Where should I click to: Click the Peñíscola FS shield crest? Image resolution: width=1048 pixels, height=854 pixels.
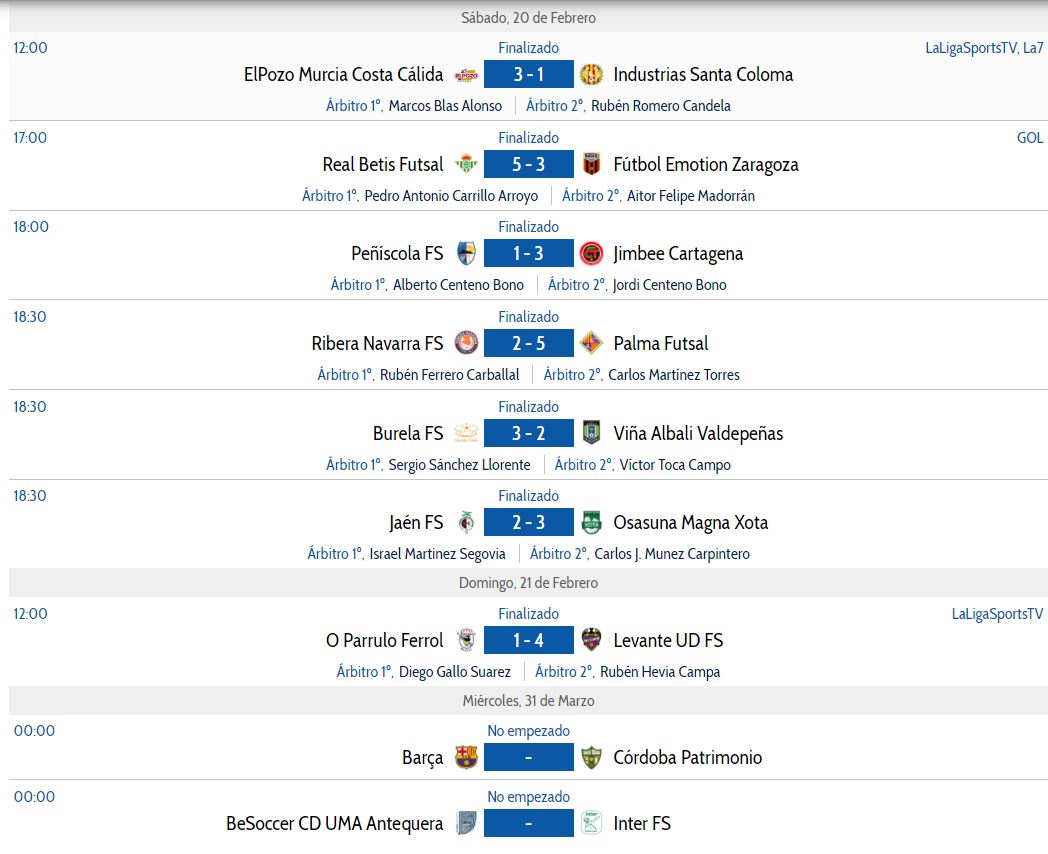click(467, 253)
